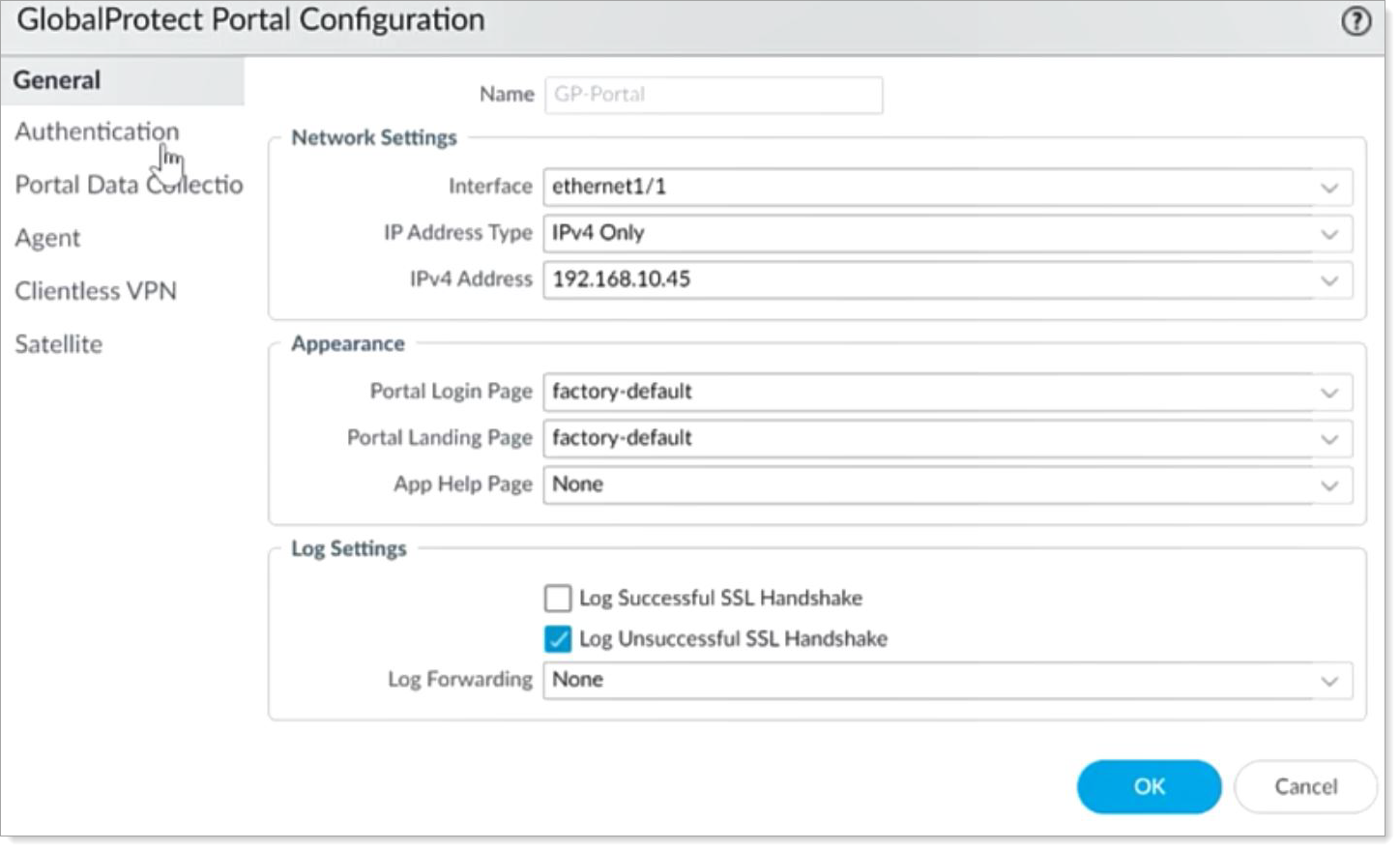1400x851 pixels.
Task: Click None in App Help Page field
Action: (x=948, y=484)
